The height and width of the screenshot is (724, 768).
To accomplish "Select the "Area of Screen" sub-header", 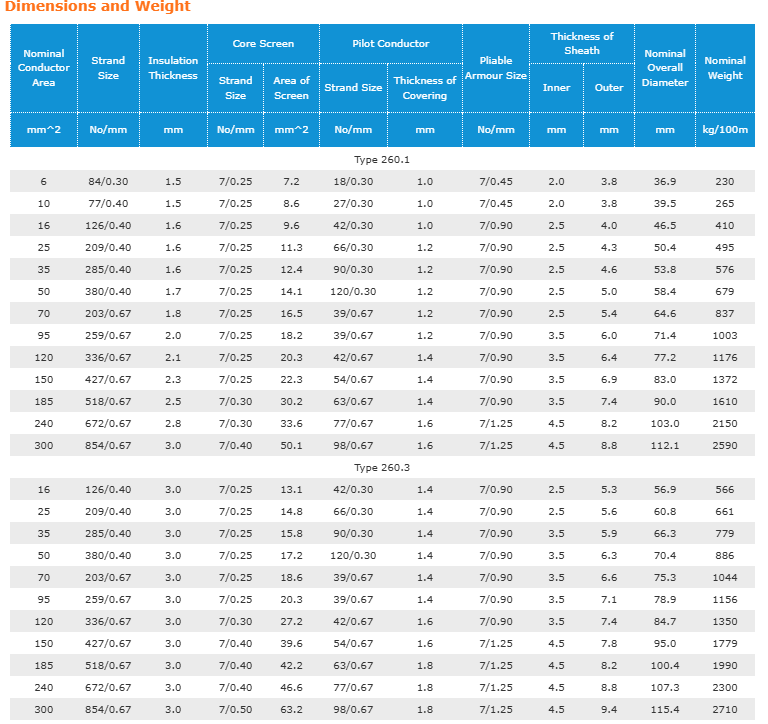I will (x=291, y=88).
